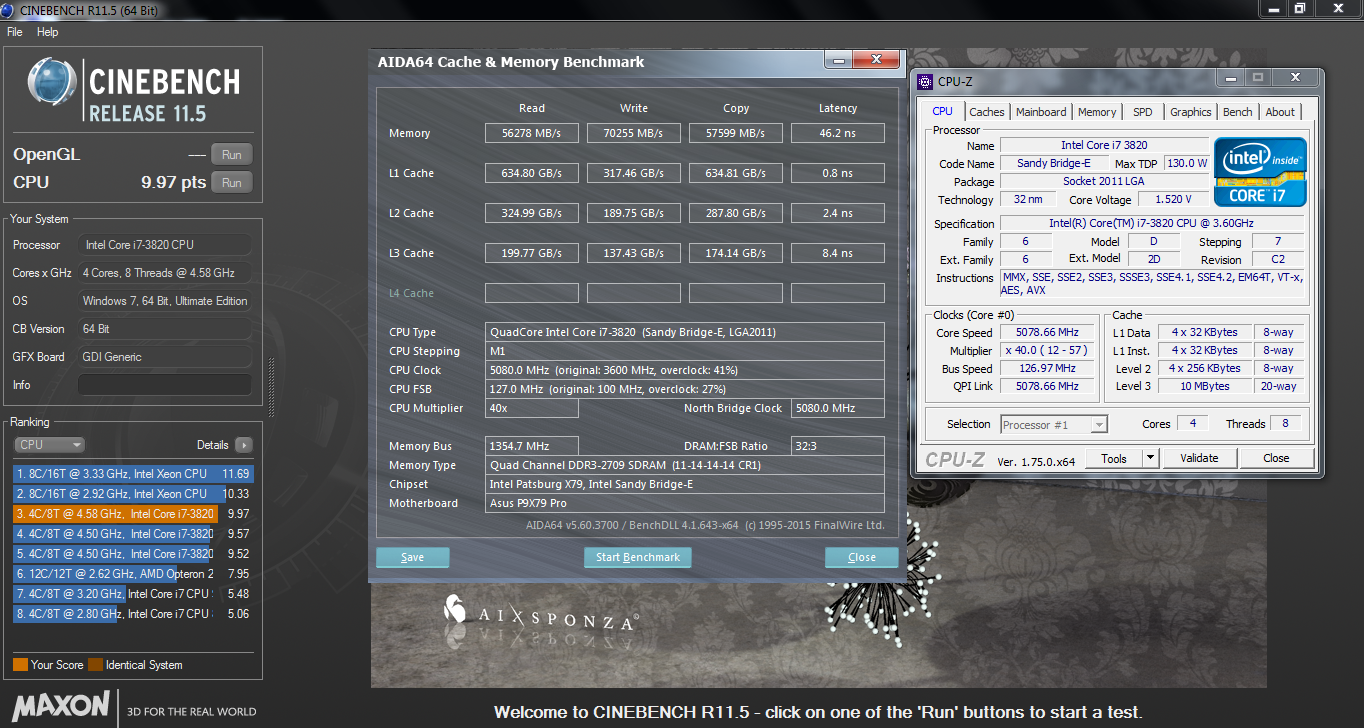The image size is (1364, 728).
Task: Click the CPU Clock 5080.0 MHz field
Action: click(x=685, y=370)
